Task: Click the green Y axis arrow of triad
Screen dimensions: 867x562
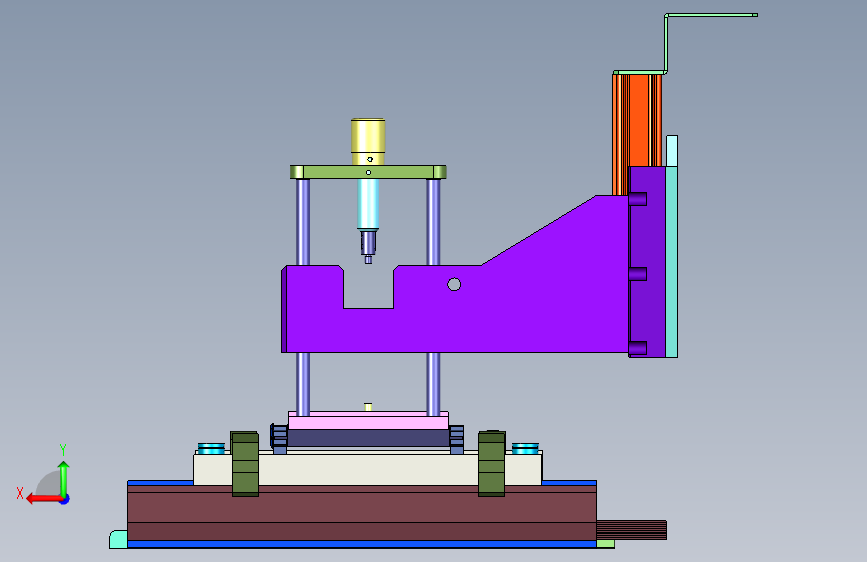Action: click(x=64, y=478)
